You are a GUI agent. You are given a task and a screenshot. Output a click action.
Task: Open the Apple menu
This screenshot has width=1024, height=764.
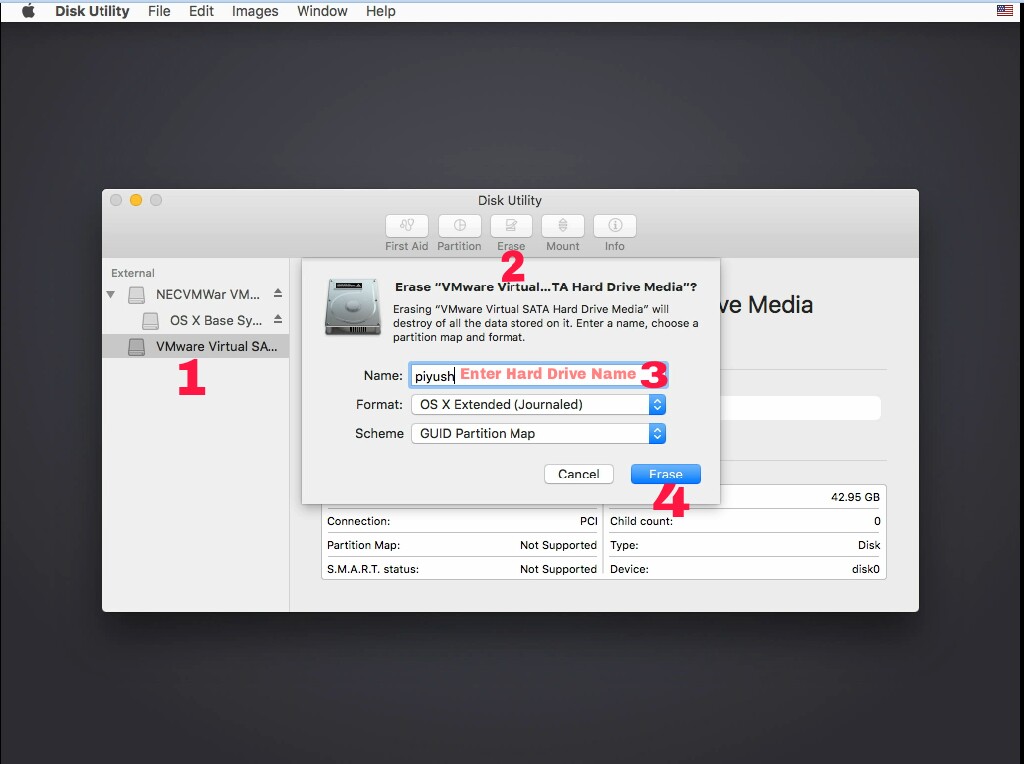(x=27, y=11)
